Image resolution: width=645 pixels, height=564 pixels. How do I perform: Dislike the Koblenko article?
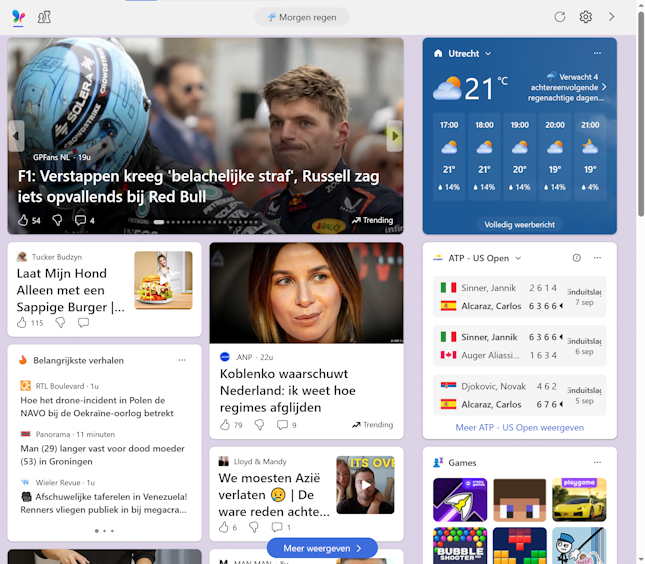[x=259, y=425]
